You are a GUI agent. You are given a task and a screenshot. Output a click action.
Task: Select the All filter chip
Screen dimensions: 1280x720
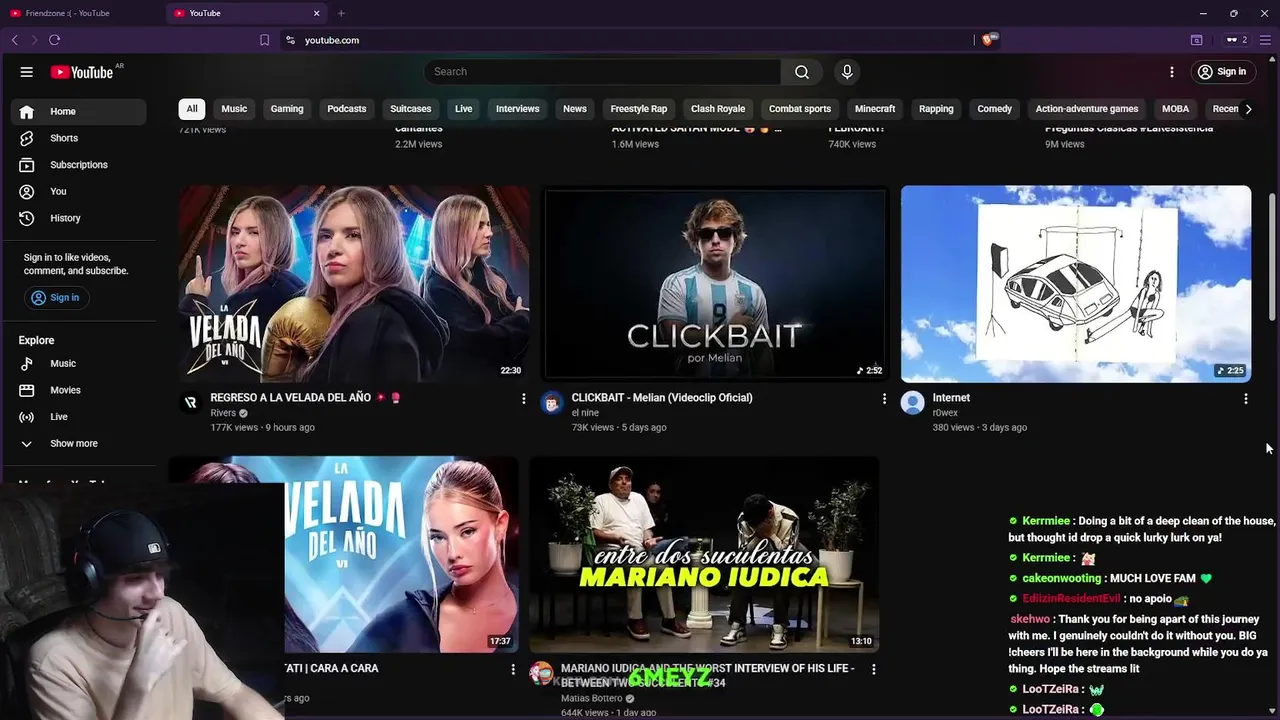pyautogui.click(x=192, y=109)
